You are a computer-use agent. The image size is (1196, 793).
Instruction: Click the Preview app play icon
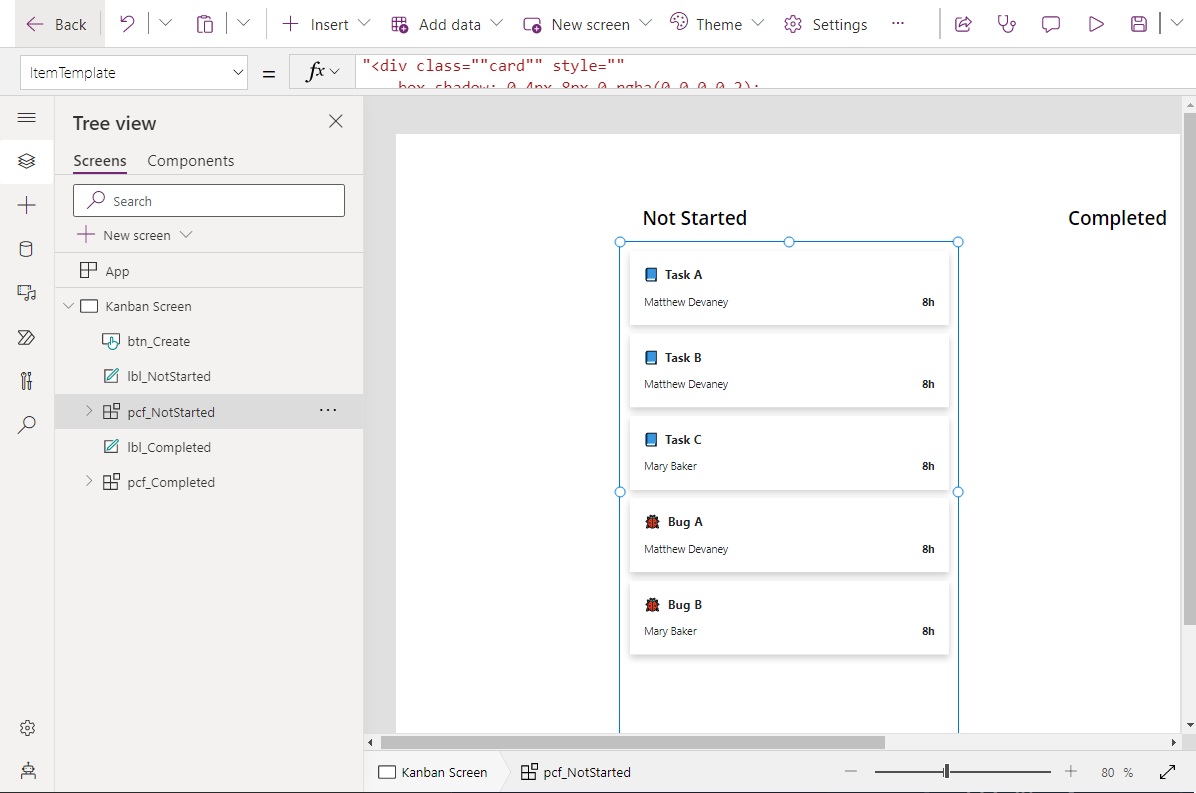[x=1095, y=24]
